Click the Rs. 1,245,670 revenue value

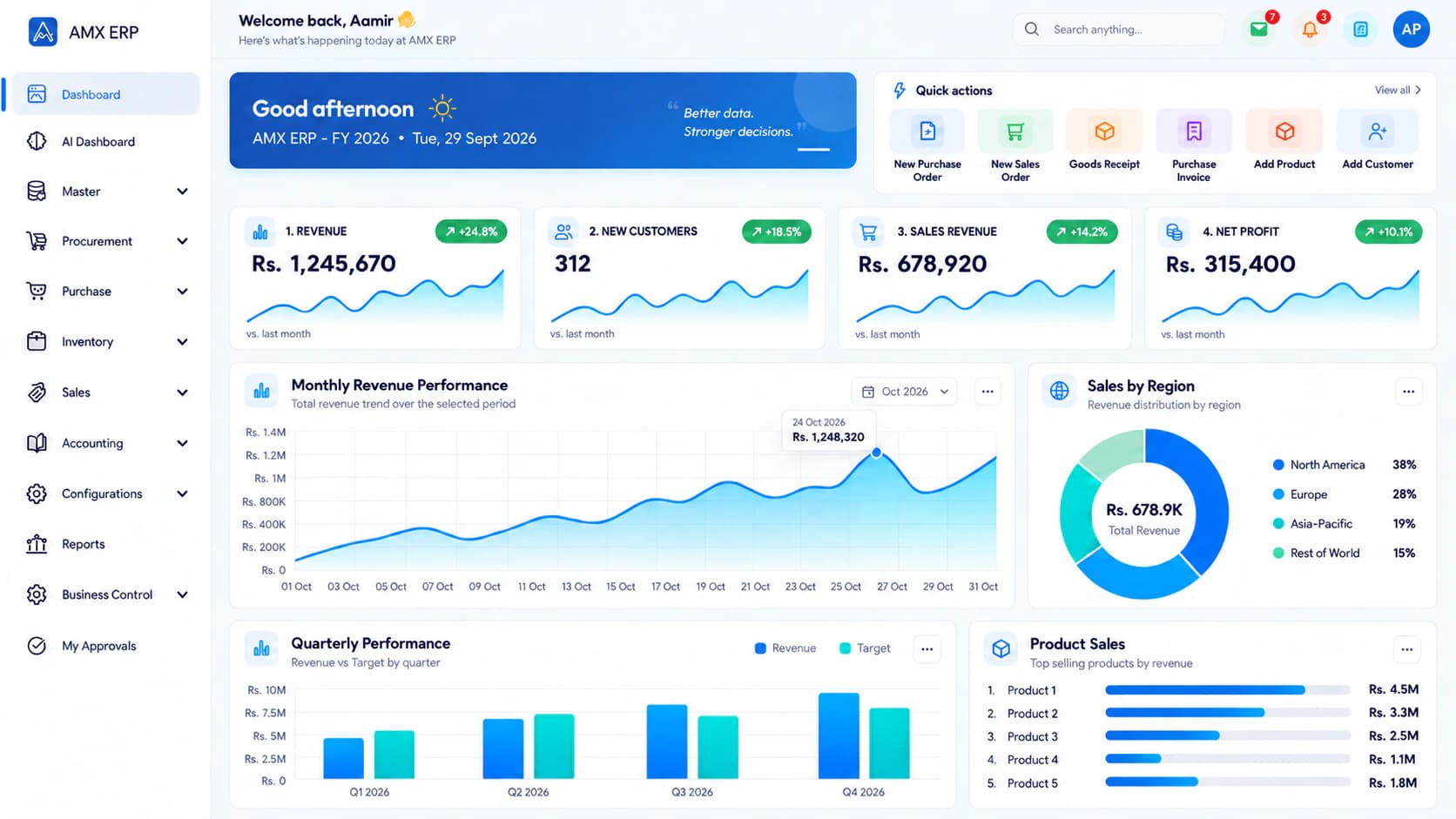pyautogui.click(x=324, y=264)
